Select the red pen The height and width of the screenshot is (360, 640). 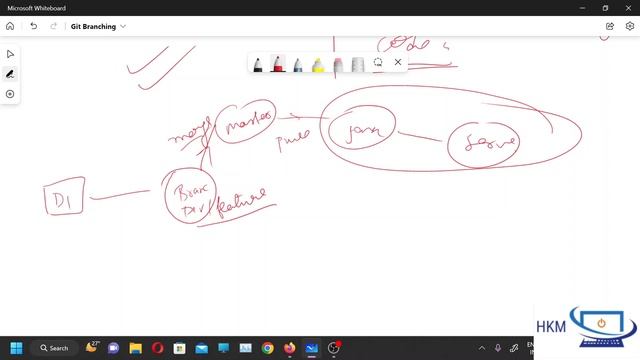coord(278,64)
